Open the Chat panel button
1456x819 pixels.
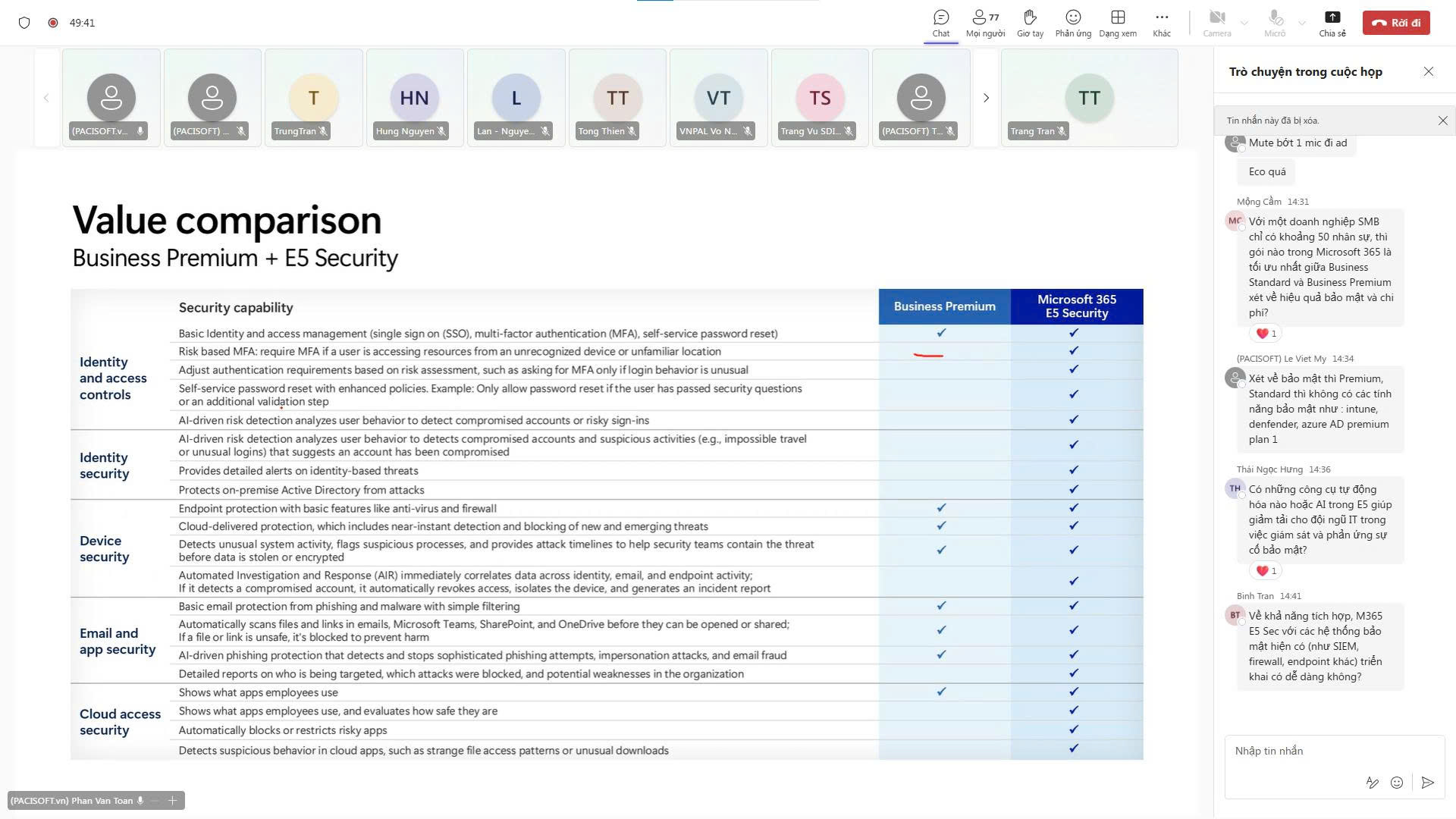[941, 23]
